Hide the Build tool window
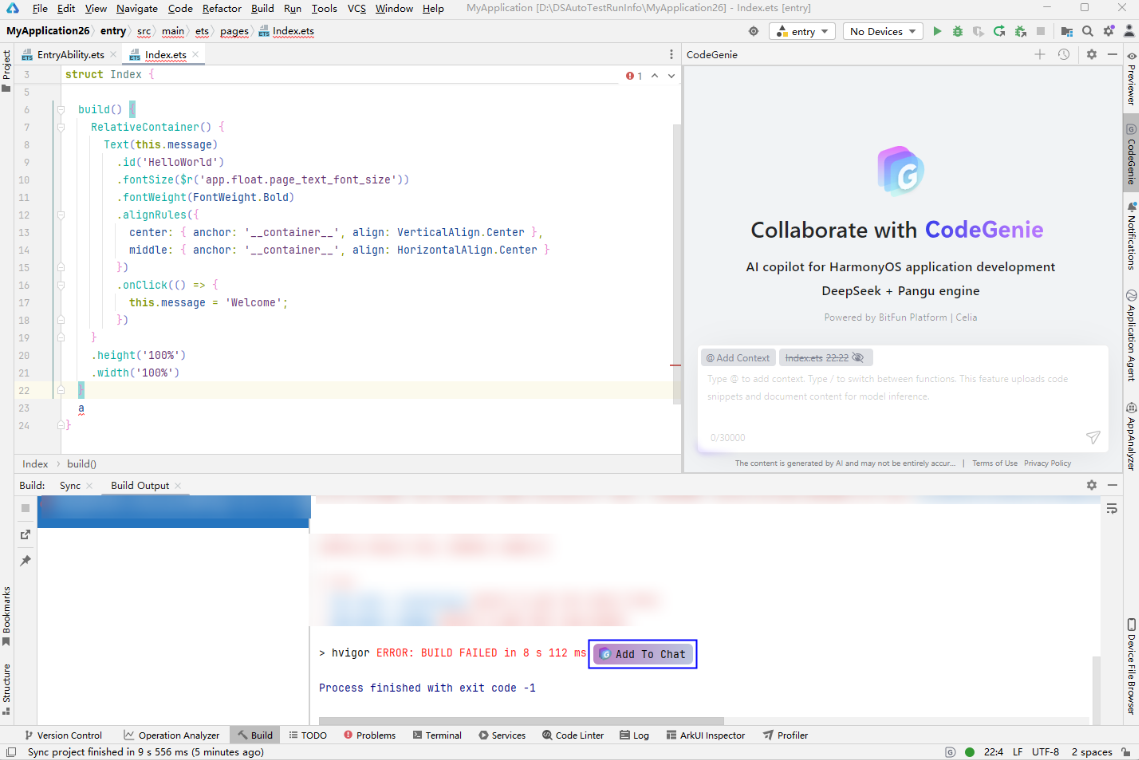The width and height of the screenshot is (1139, 760). click(x=1112, y=485)
